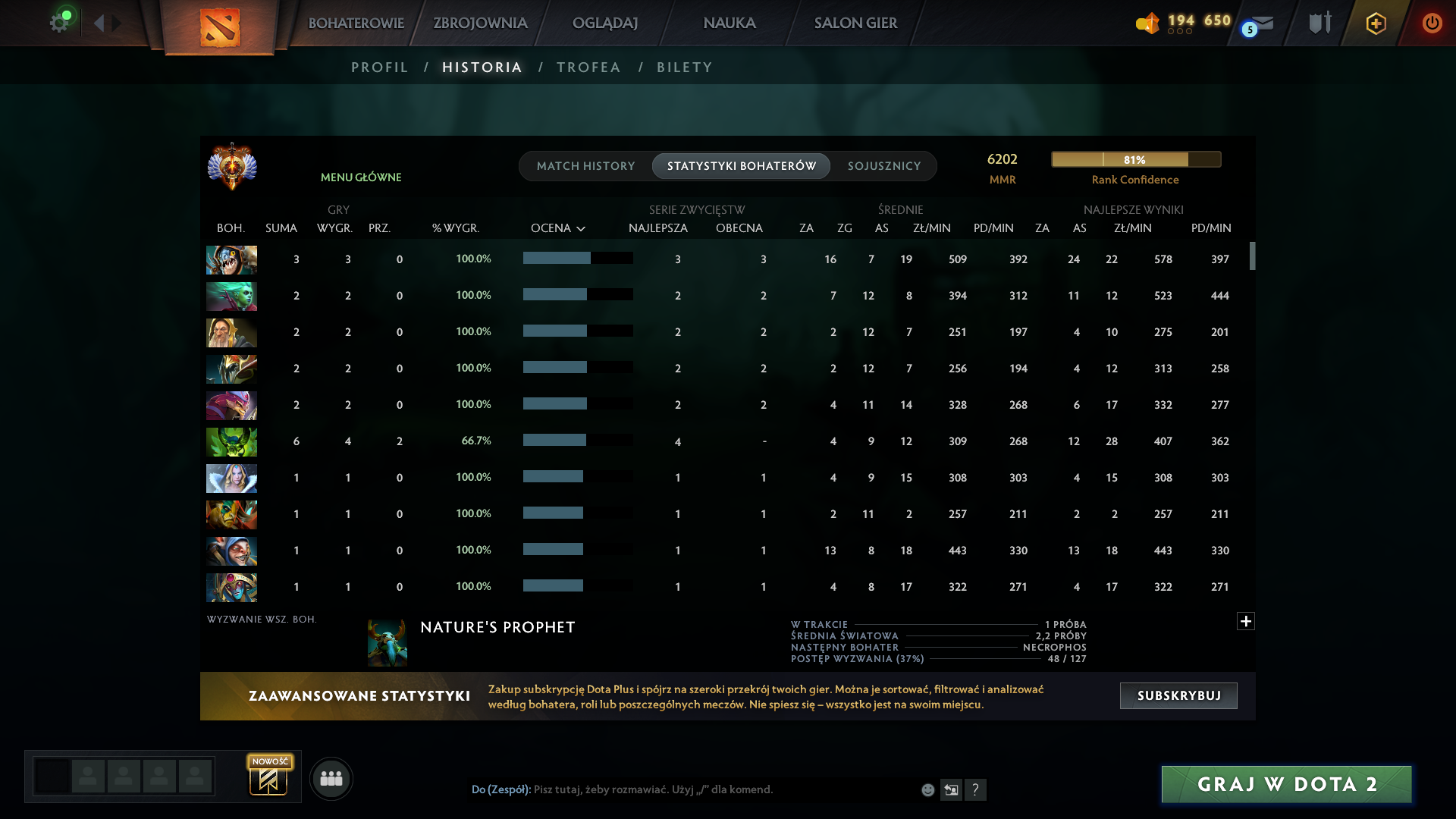The height and width of the screenshot is (819, 1456).
Task: Select the STATYSTYKI BOHATERÓW toggle
Action: 742,166
